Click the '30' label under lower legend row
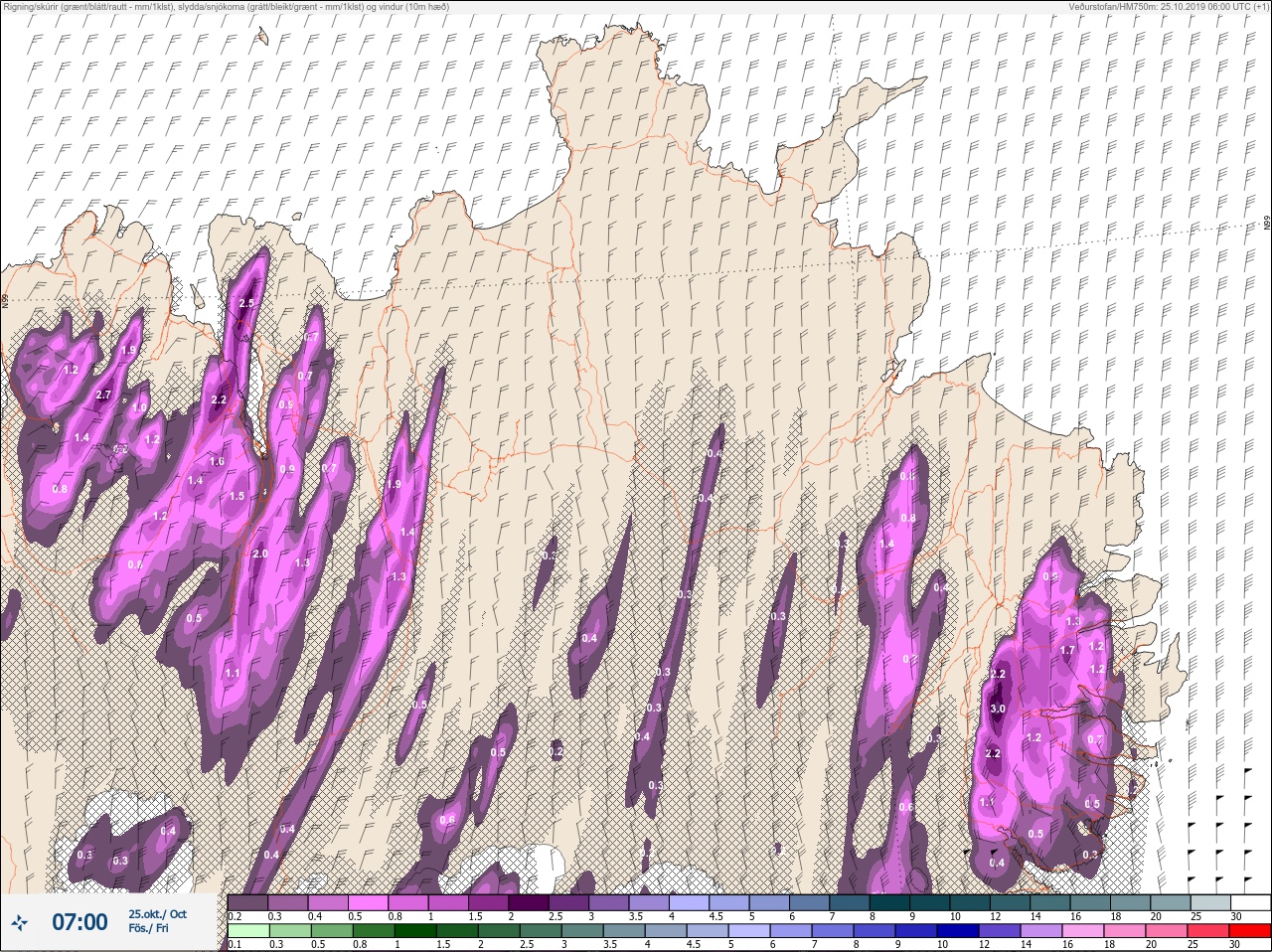 pos(1235,944)
